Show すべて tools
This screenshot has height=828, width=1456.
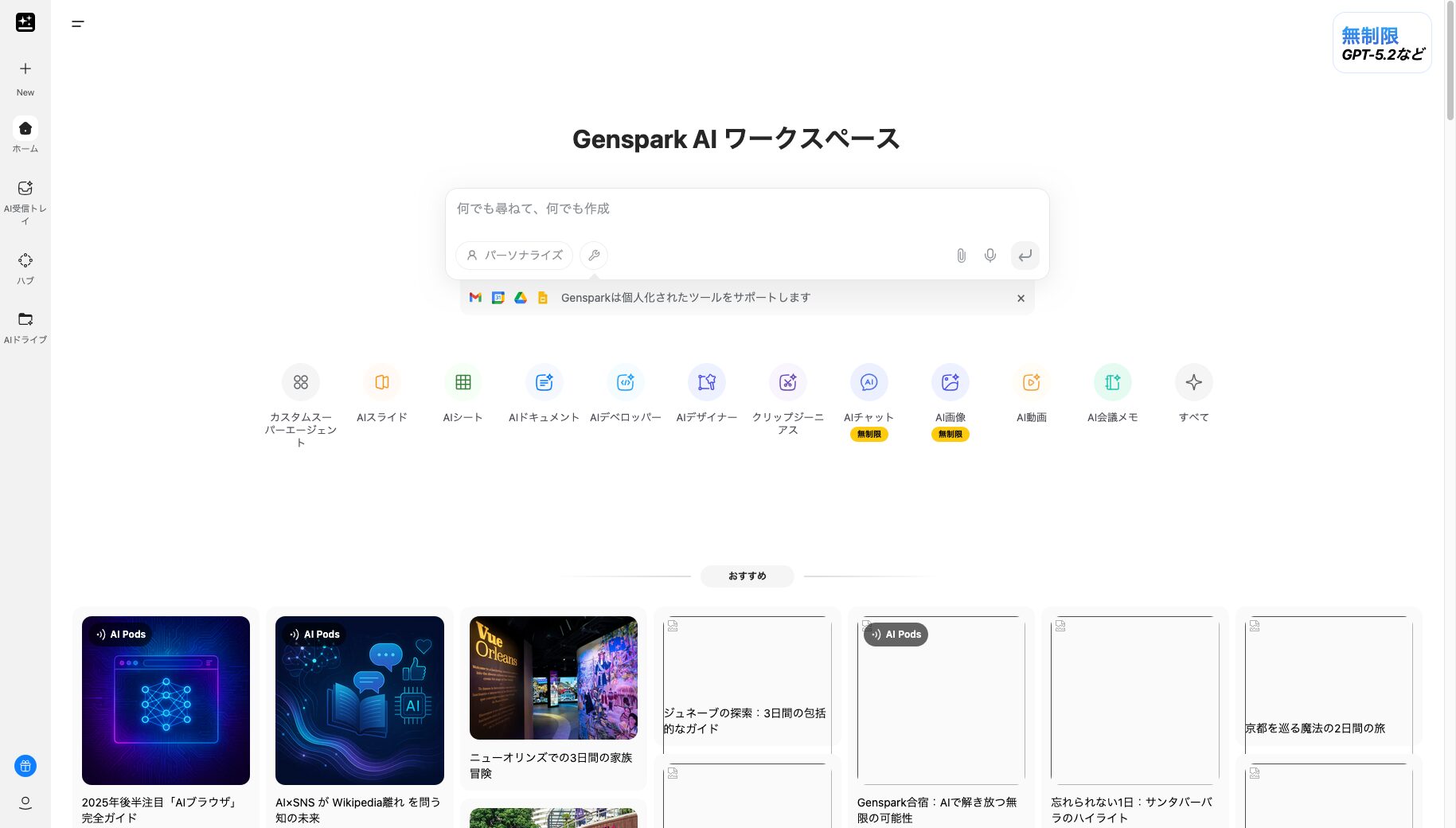(x=1193, y=382)
